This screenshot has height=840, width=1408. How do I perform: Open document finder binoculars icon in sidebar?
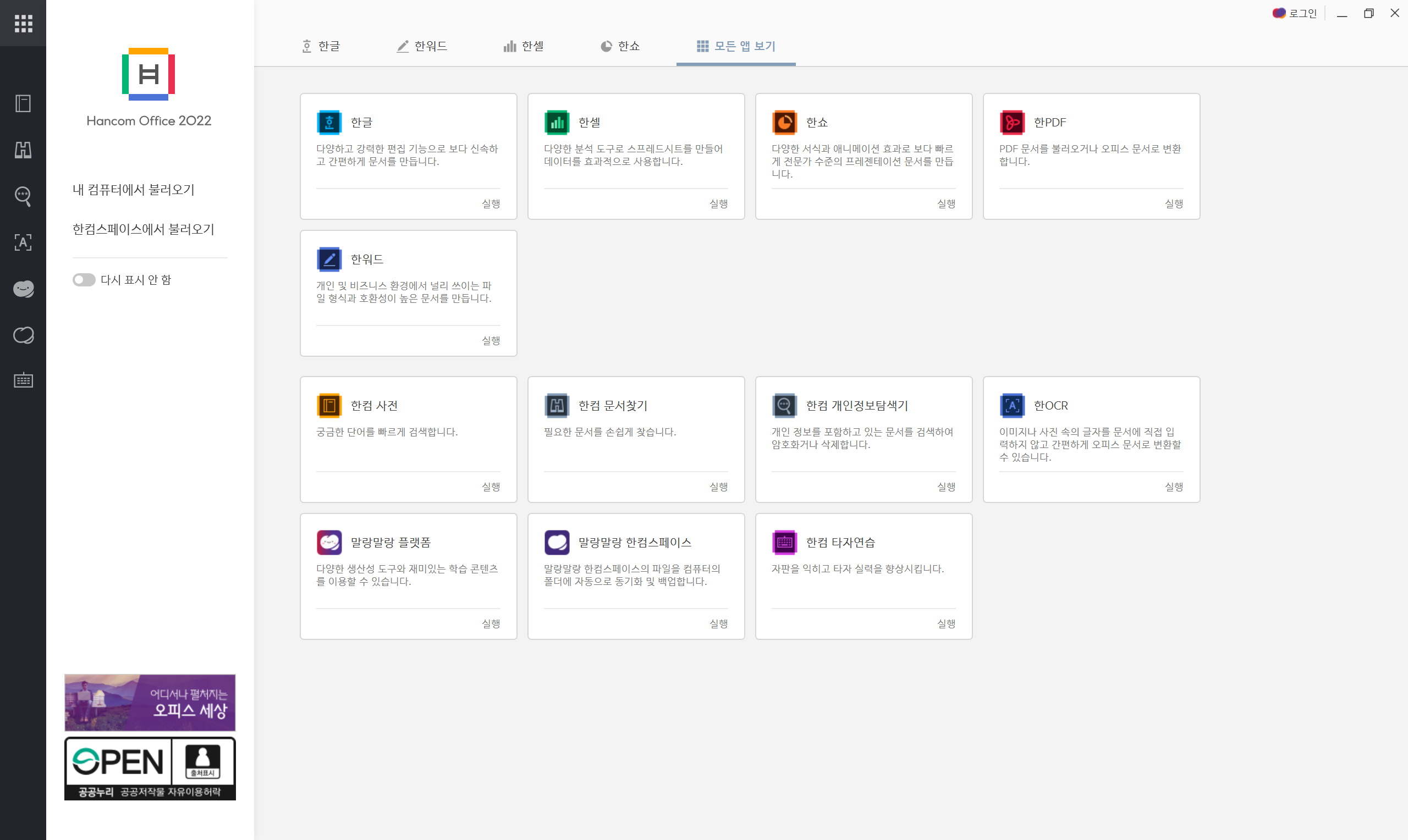(x=23, y=150)
